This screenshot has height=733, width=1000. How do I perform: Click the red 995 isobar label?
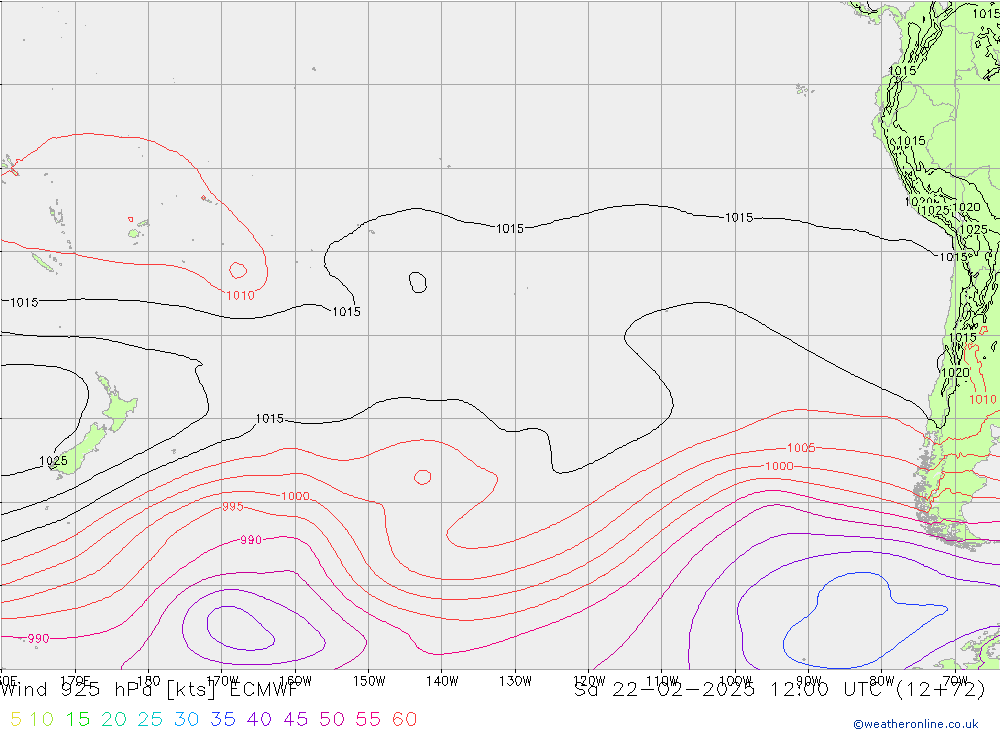tap(233, 507)
